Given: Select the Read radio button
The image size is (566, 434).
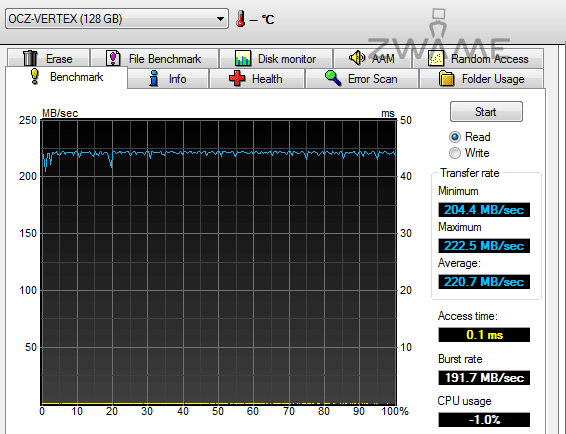Looking at the screenshot, I should (455, 137).
